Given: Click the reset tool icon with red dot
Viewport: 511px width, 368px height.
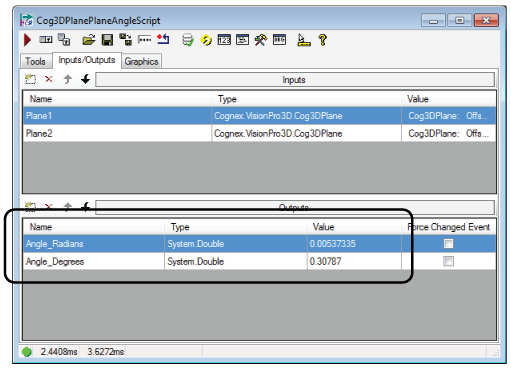Looking at the screenshot, I should [x=163, y=40].
